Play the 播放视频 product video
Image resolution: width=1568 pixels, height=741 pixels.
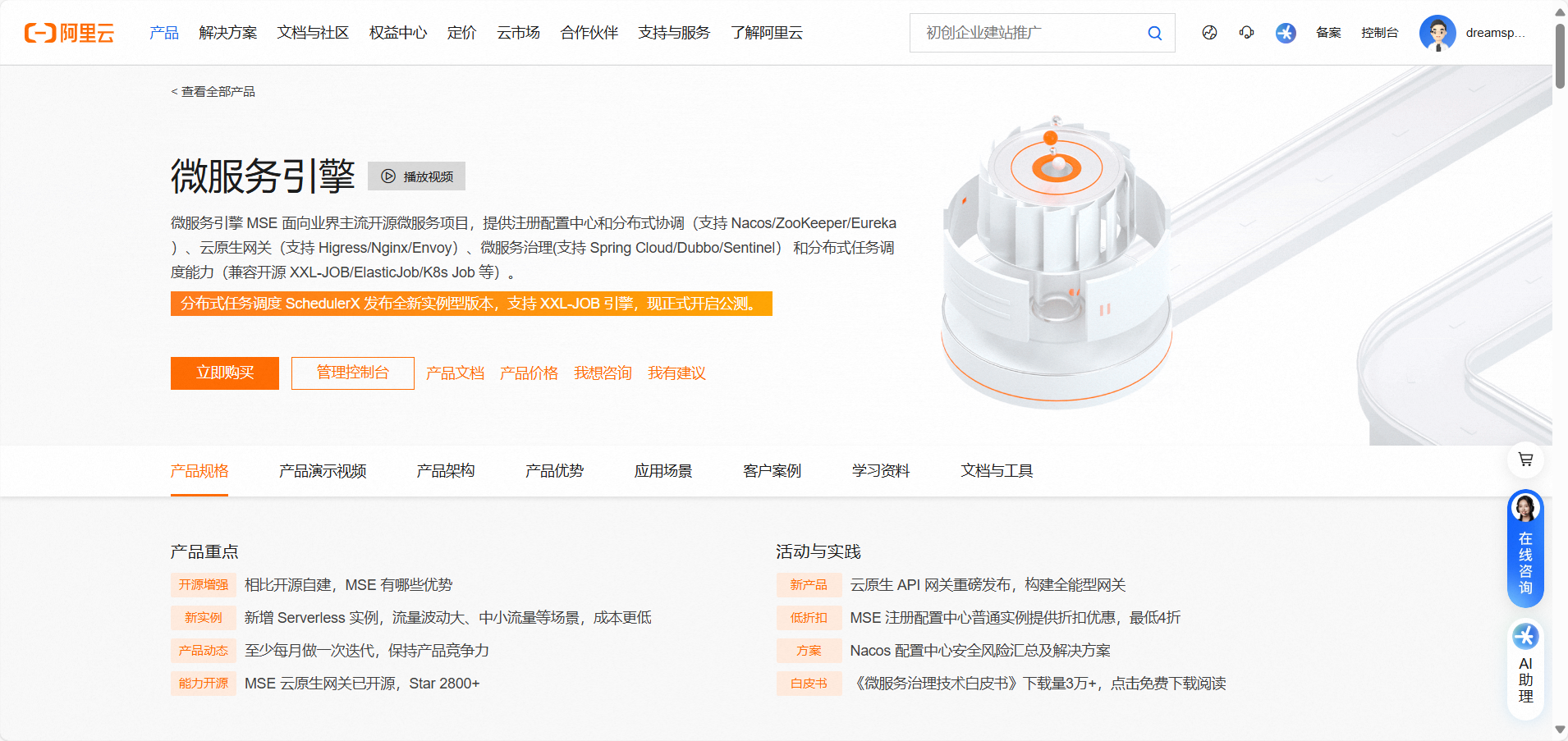(417, 176)
